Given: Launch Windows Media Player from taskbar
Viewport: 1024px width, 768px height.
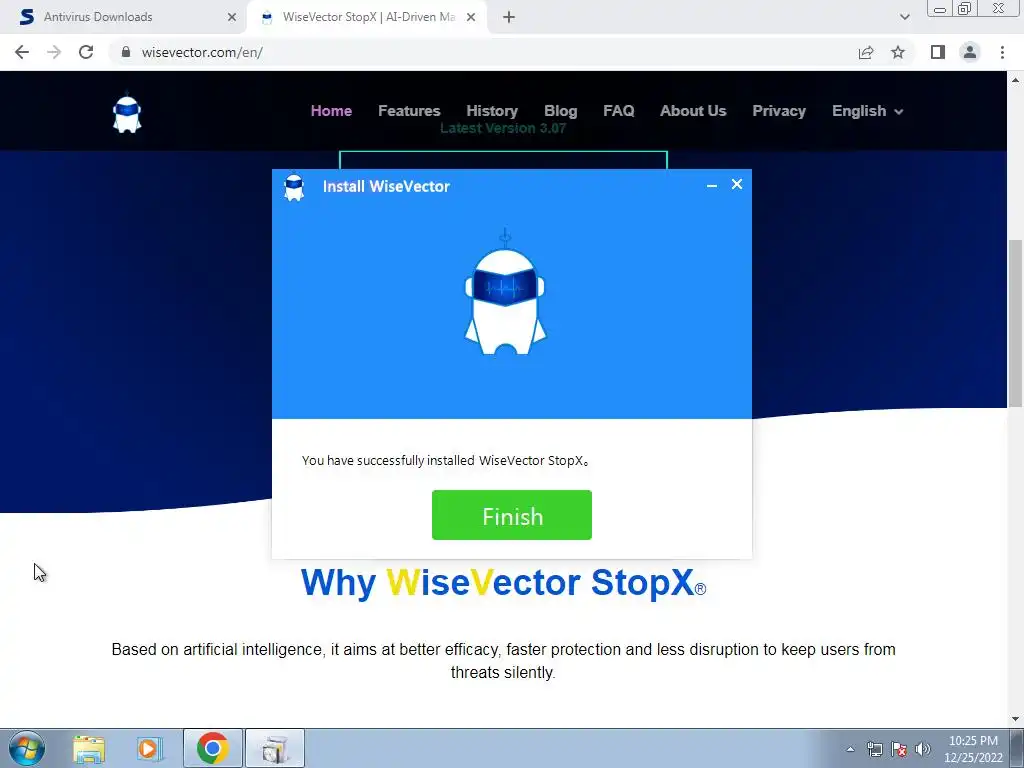Looking at the screenshot, I should [x=150, y=749].
